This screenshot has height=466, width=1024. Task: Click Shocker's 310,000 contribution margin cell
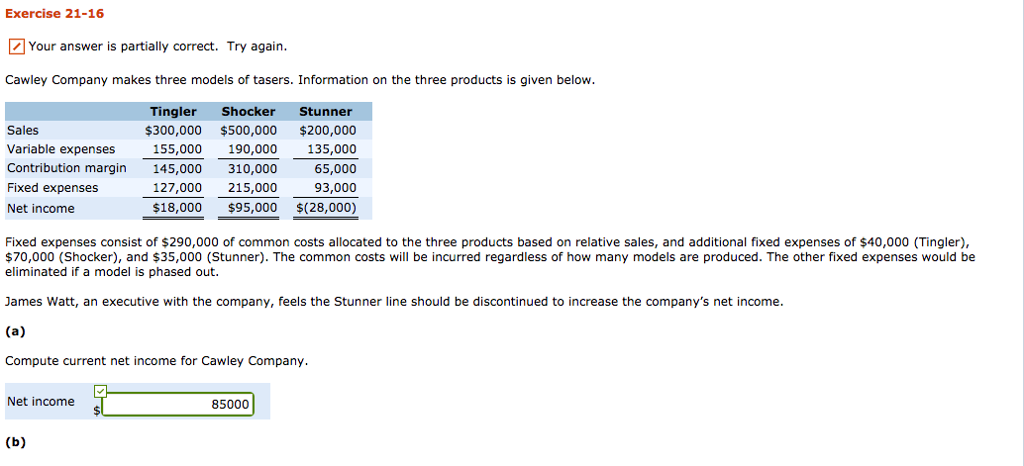point(252,168)
